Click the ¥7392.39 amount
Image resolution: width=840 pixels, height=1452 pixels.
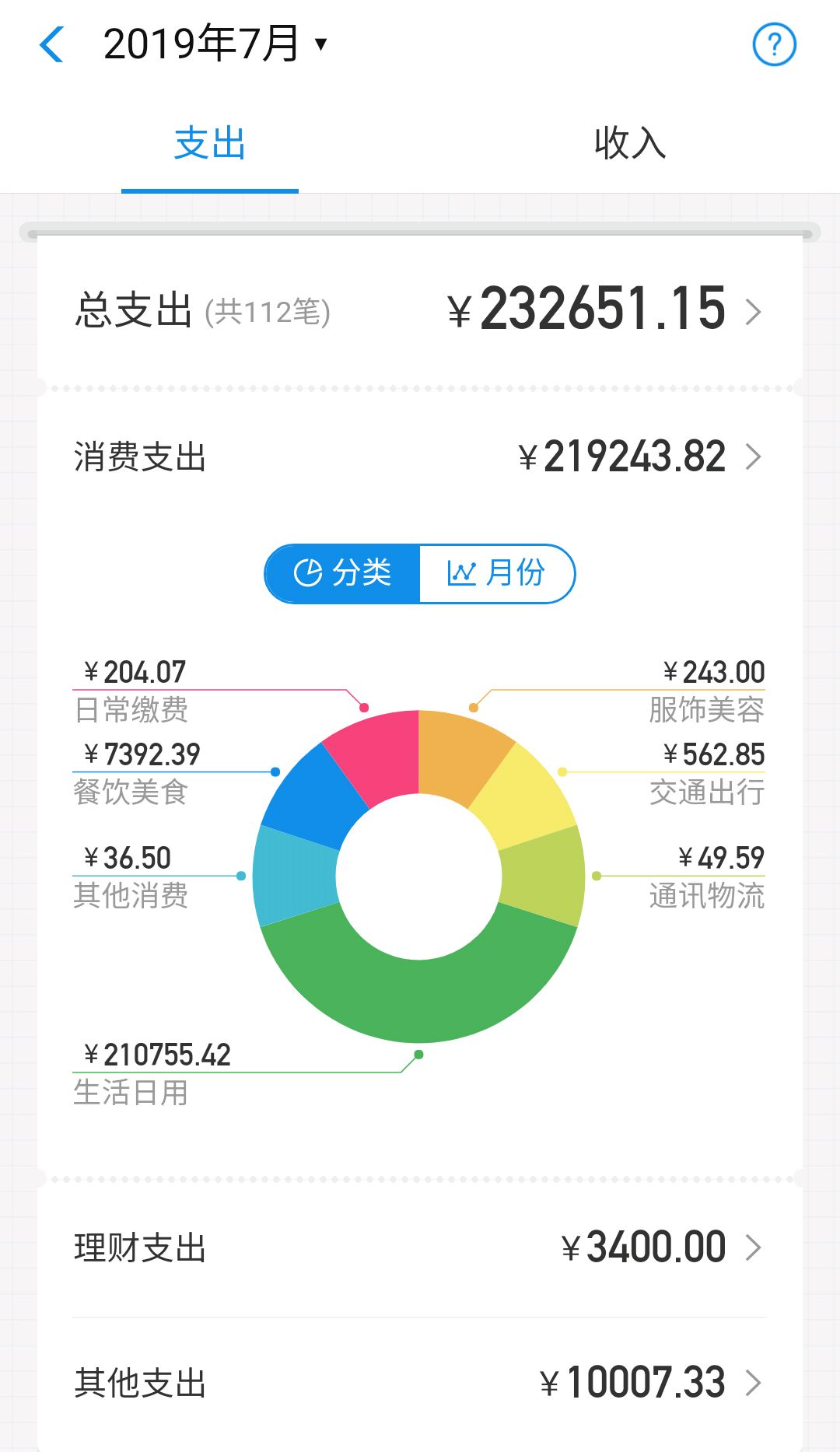pyautogui.click(x=142, y=754)
